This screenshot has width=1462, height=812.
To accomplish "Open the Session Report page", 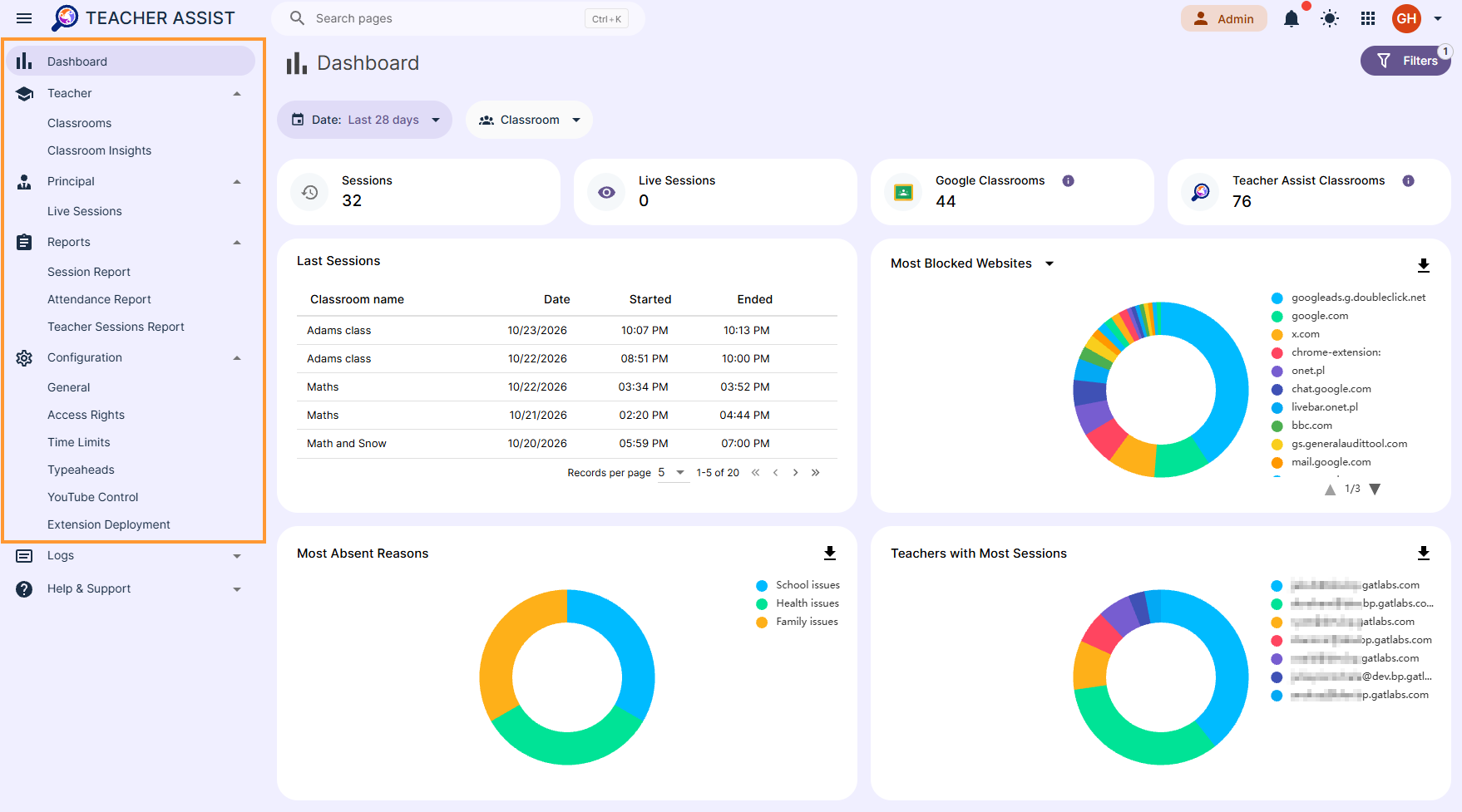I will (x=88, y=272).
